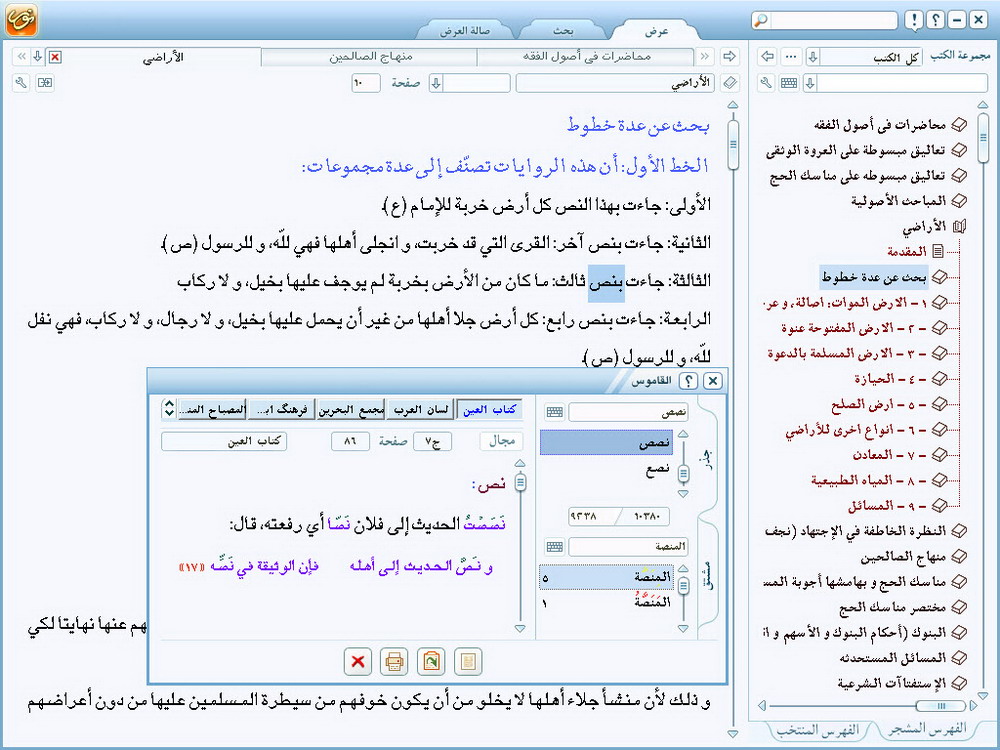Switch to the بحث main tab
The width and height of the screenshot is (1000, 750).
click(562, 31)
